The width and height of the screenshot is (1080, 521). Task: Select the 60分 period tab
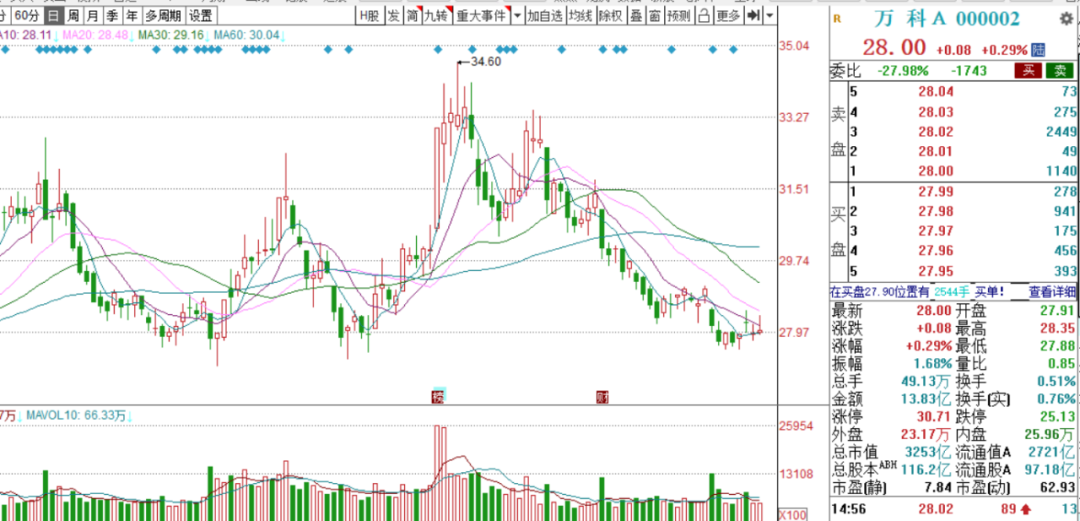tap(28, 15)
